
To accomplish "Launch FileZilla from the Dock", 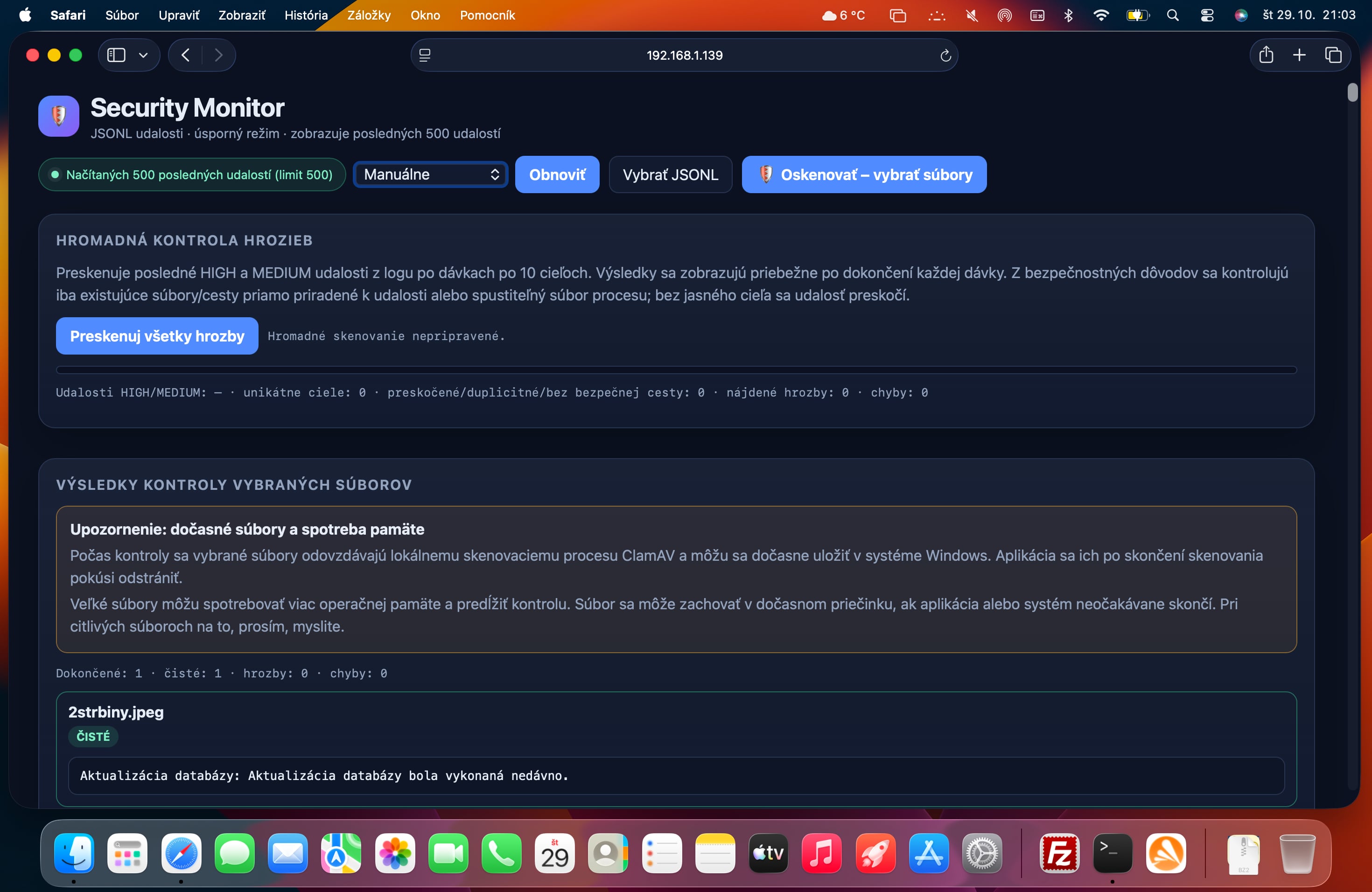I will (x=1059, y=853).
